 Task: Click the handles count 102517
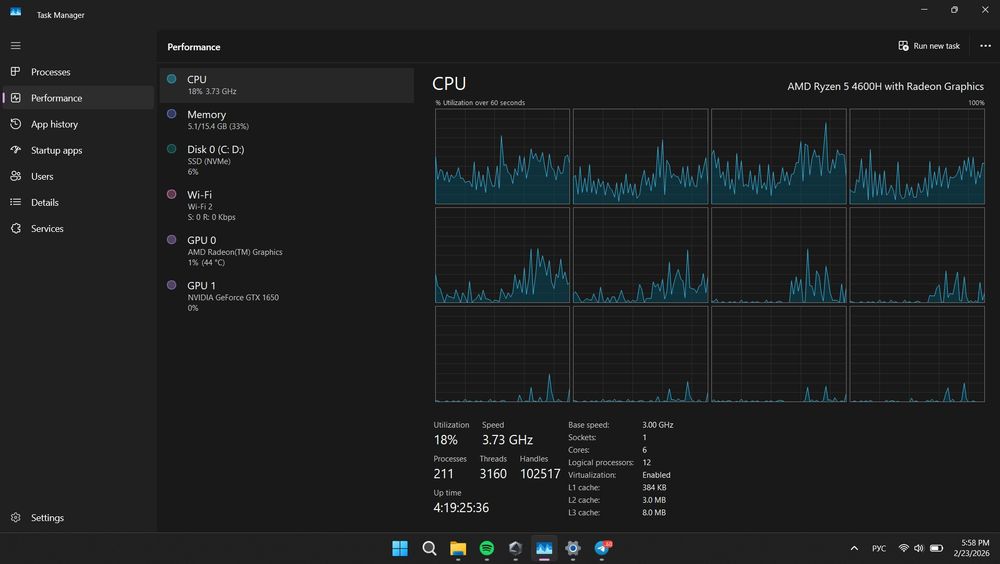pos(540,473)
